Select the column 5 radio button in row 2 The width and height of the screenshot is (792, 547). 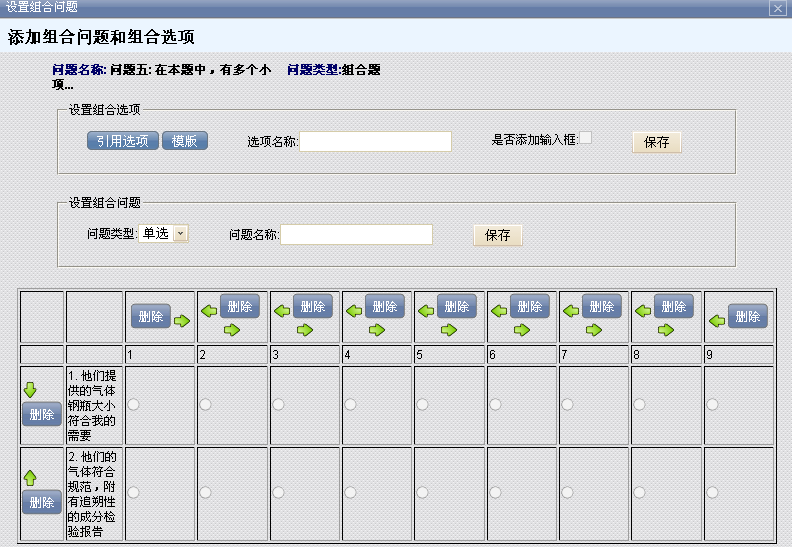(422, 492)
